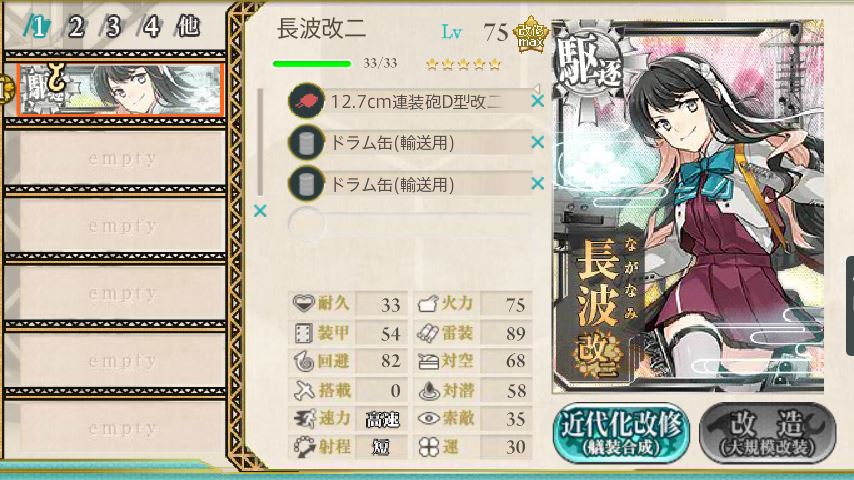Select fleet tab 1
The height and width of the screenshot is (480, 854).
coord(38,26)
